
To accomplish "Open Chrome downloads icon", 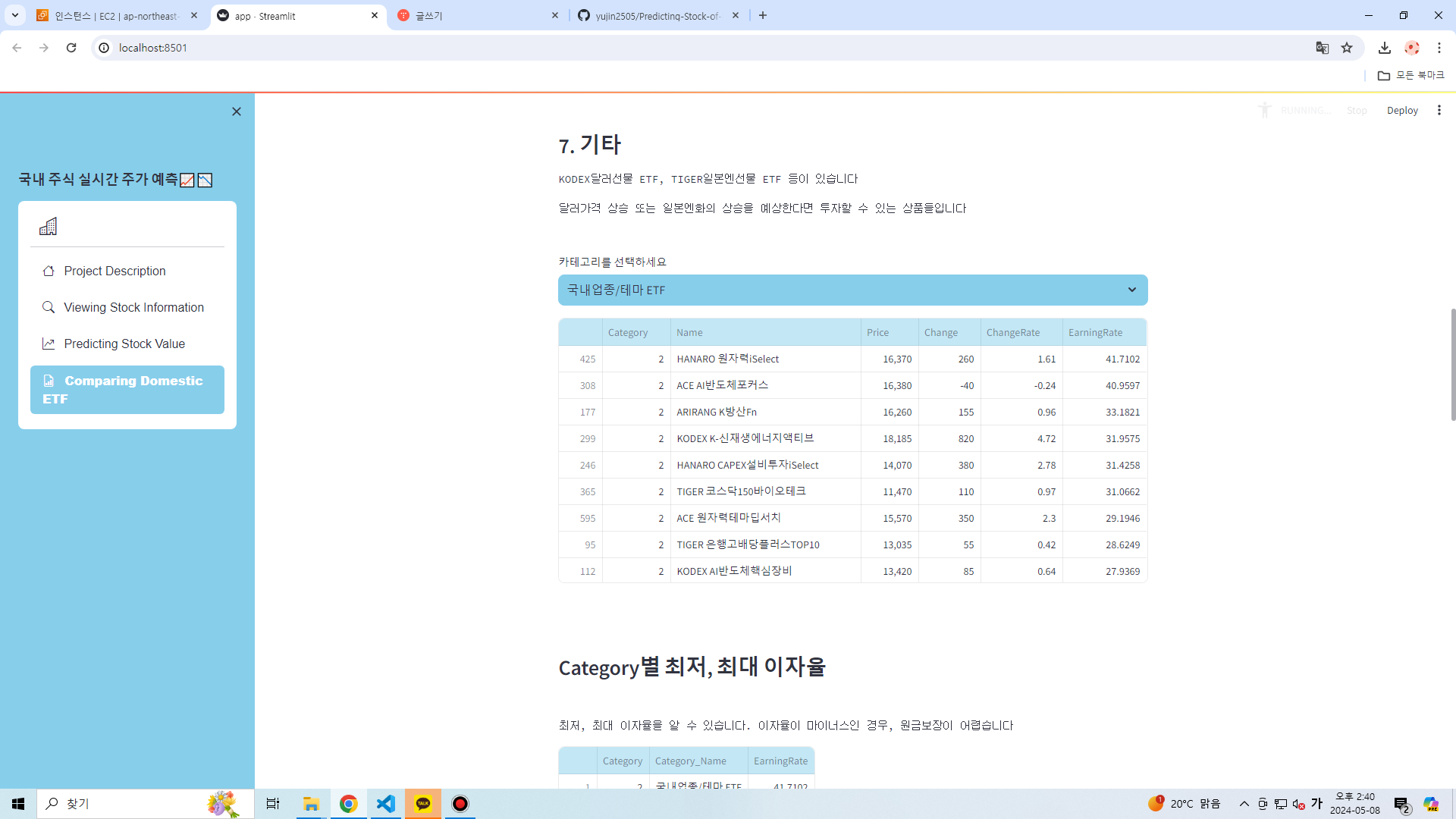I will click(1385, 48).
